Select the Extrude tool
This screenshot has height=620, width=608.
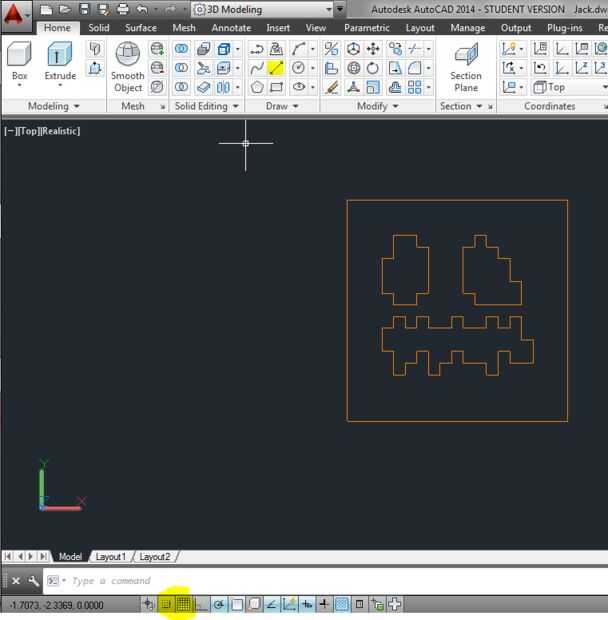(x=60, y=59)
